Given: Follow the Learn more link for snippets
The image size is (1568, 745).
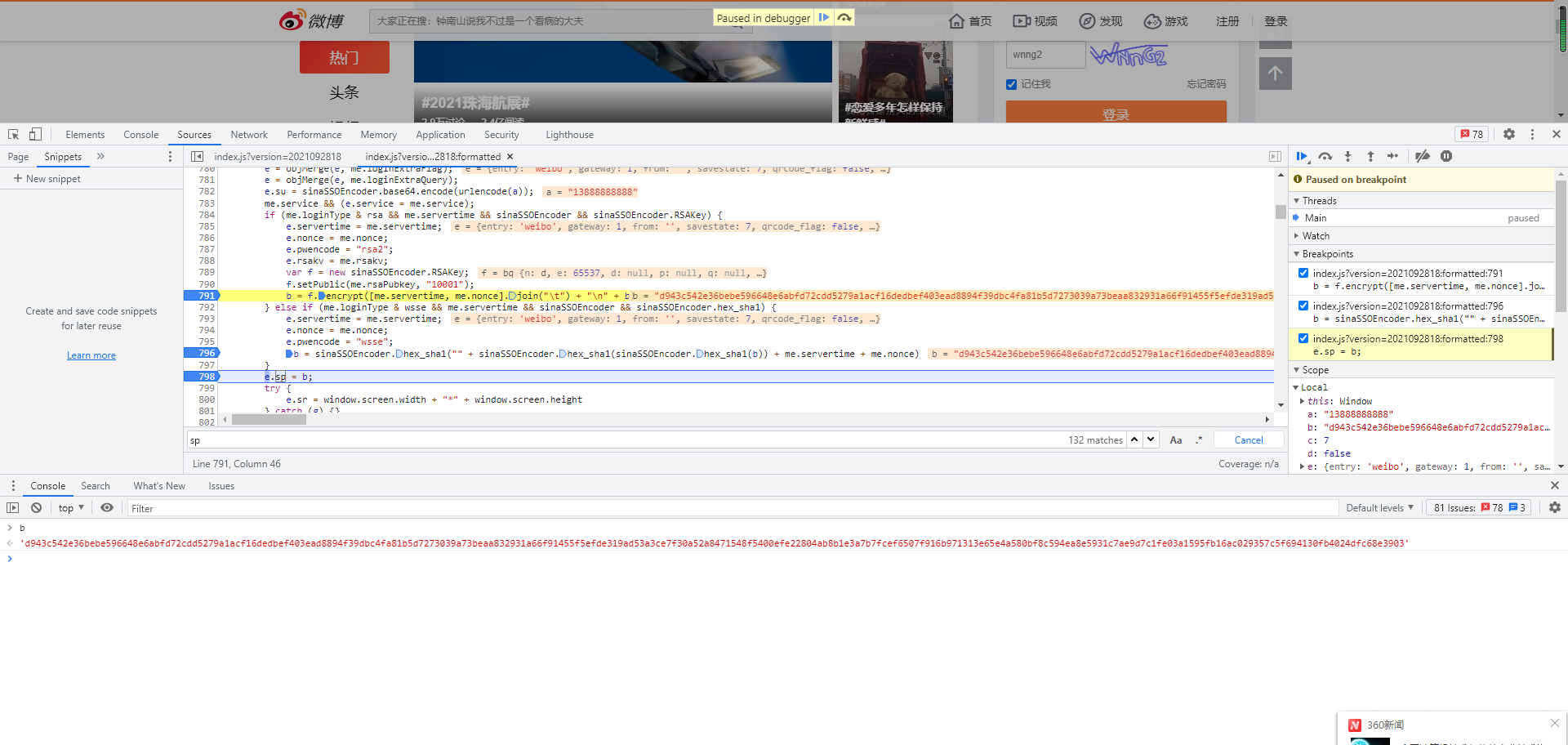Looking at the screenshot, I should point(91,355).
